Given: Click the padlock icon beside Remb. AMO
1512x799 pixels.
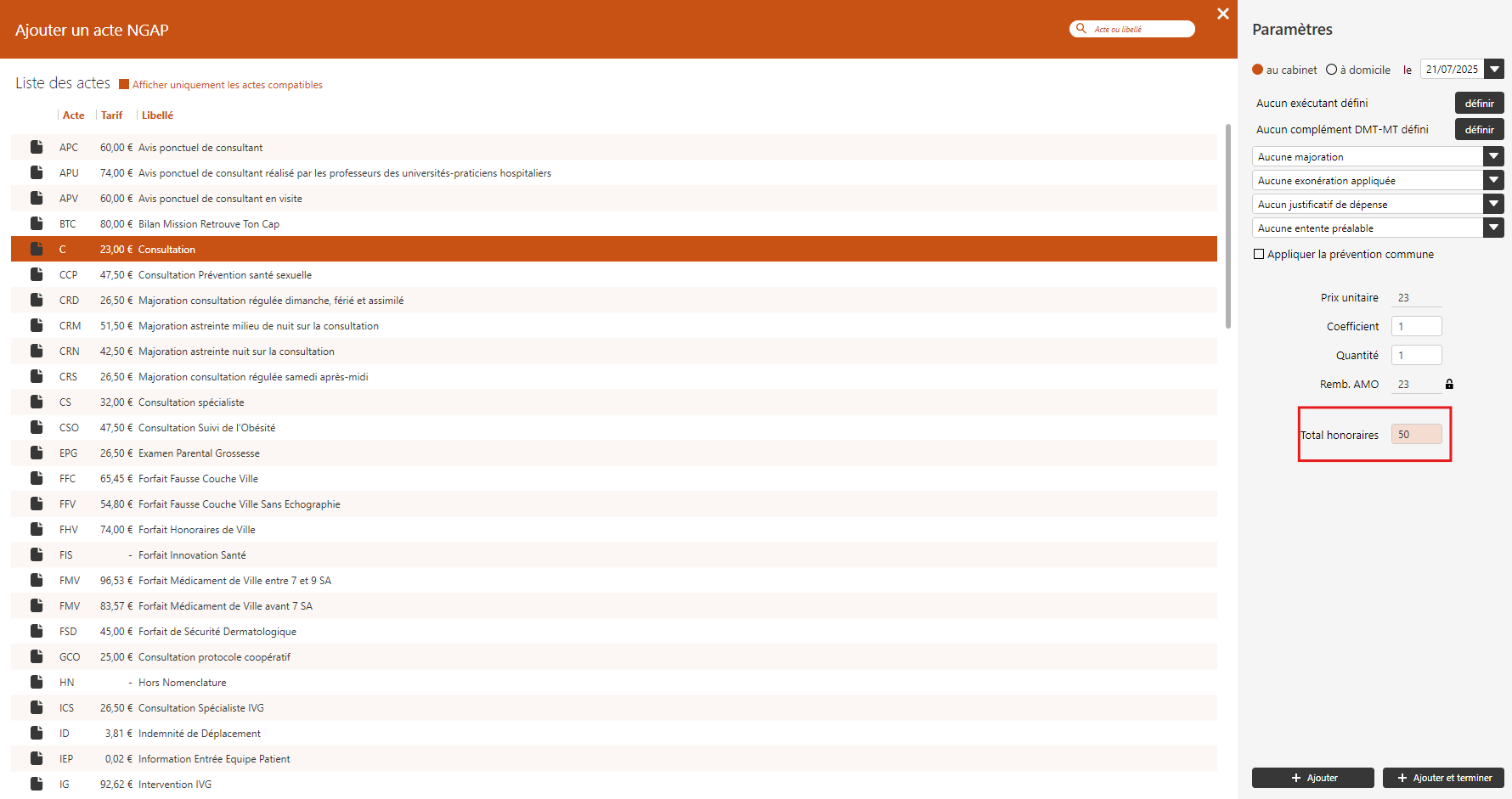Looking at the screenshot, I should click(1449, 385).
